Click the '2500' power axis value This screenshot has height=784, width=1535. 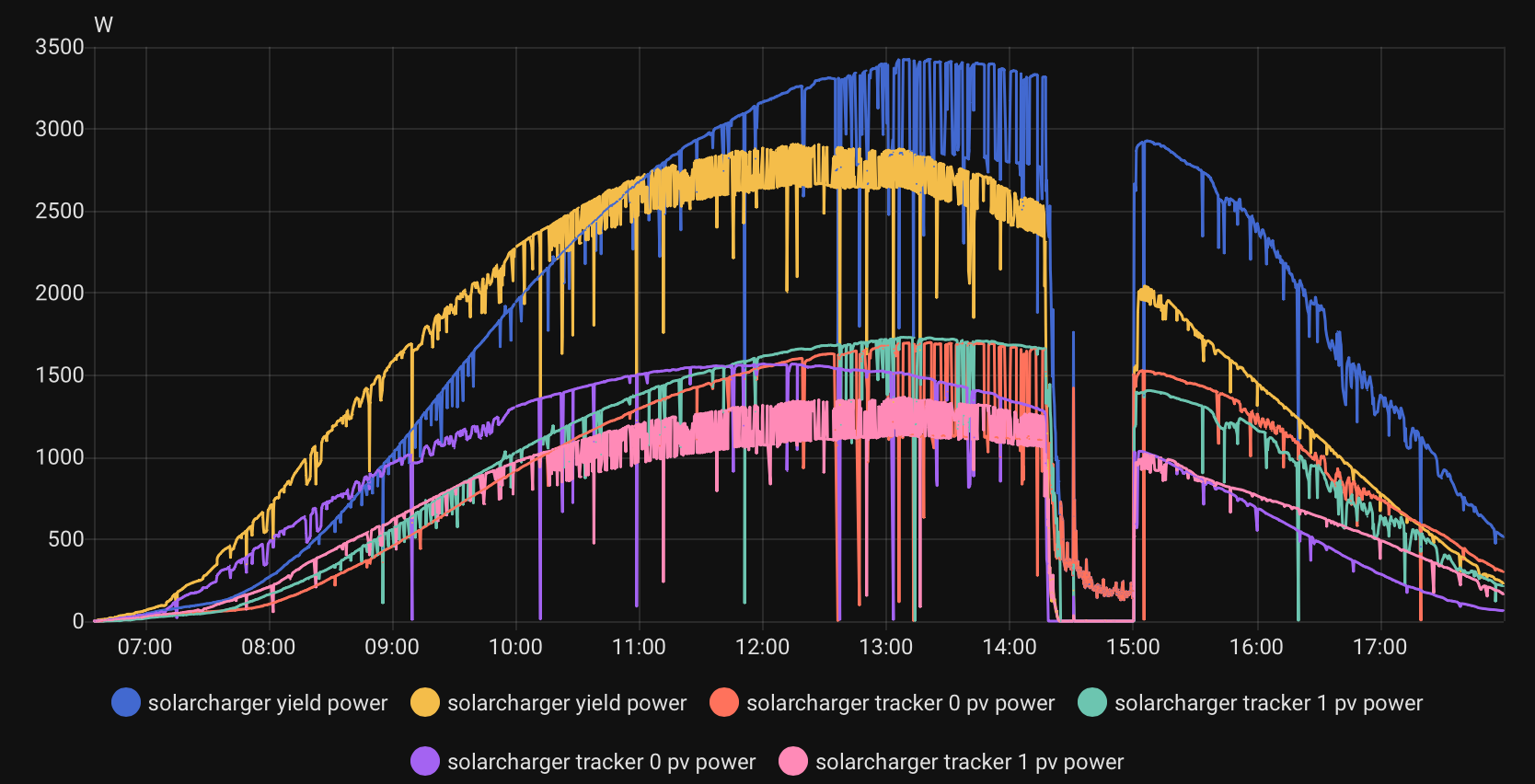[x=60, y=211]
